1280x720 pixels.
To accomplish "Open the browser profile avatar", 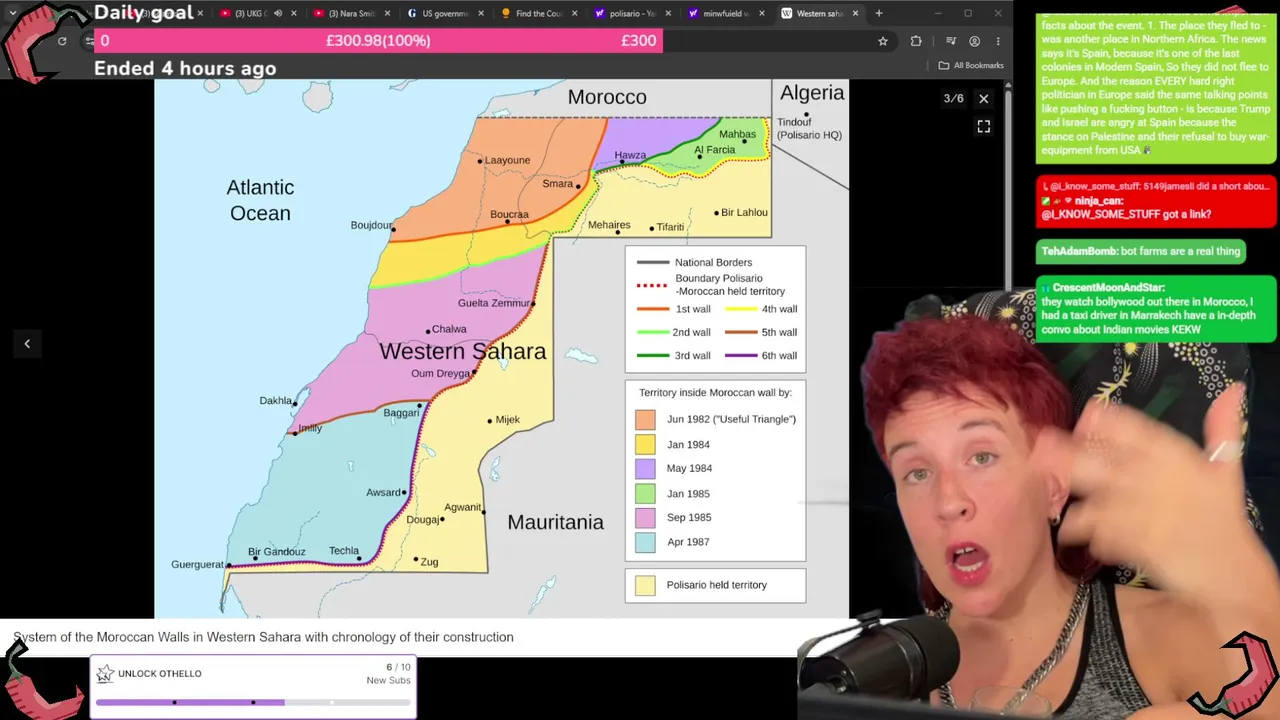I will tap(975, 41).
